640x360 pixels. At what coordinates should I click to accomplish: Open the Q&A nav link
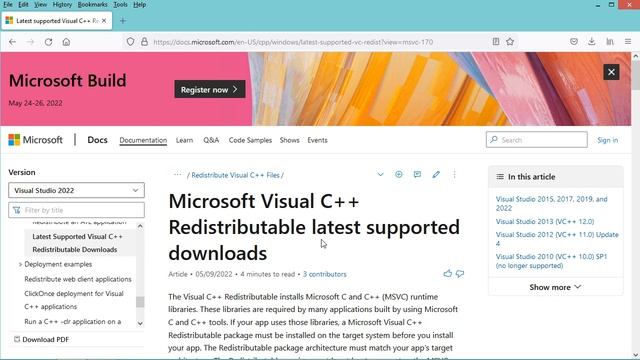pos(211,140)
